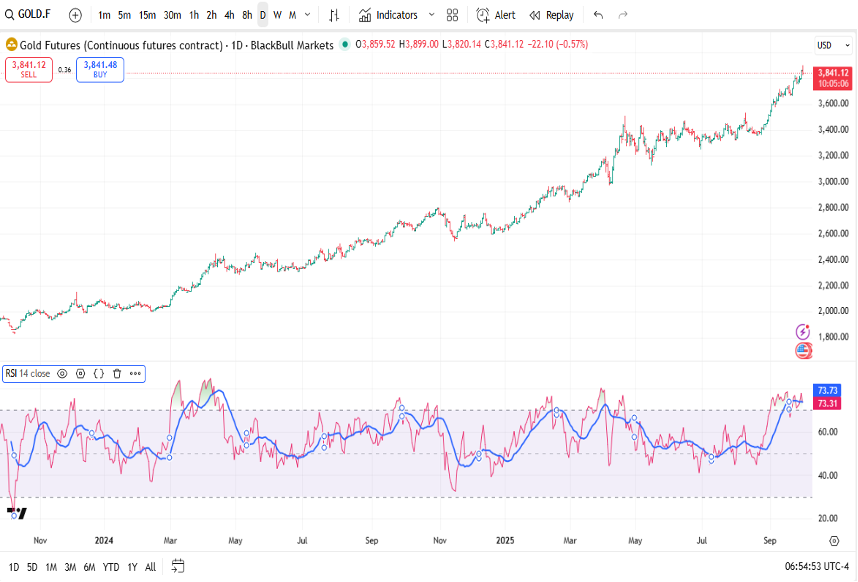Click the undo arrow in toolbar
Screen dimensions: 858x582
pyautogui.click(x=598, y=15)
